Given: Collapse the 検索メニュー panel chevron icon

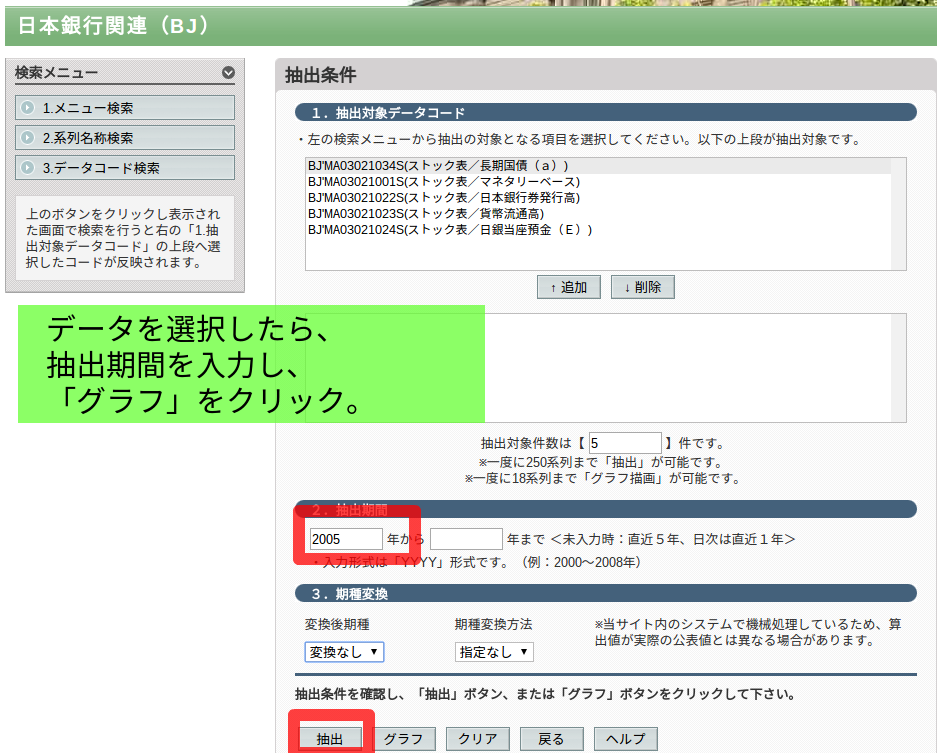Looking at the screenshot, I should [x=228, y=72].
